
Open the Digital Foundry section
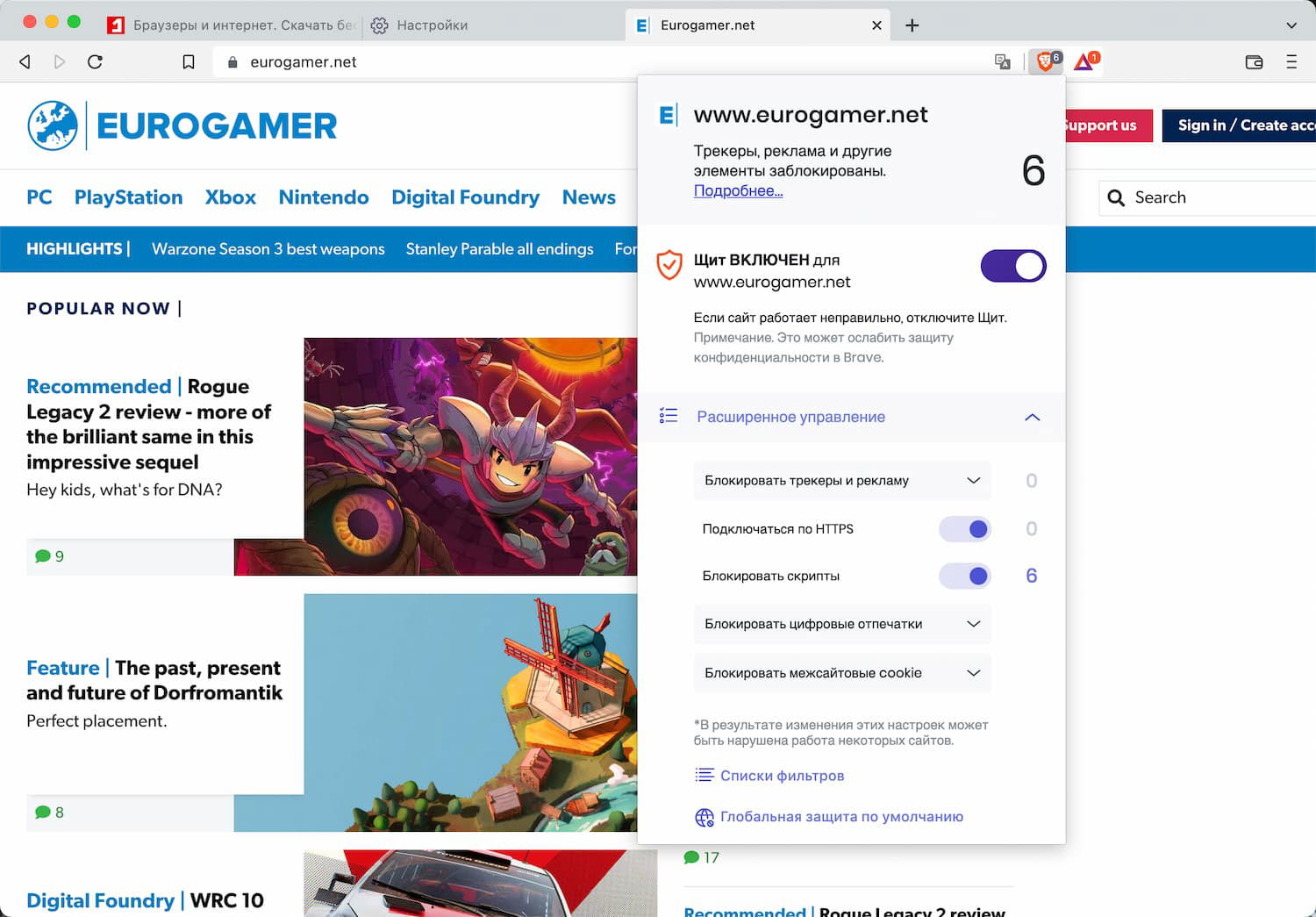pos(466,197)
